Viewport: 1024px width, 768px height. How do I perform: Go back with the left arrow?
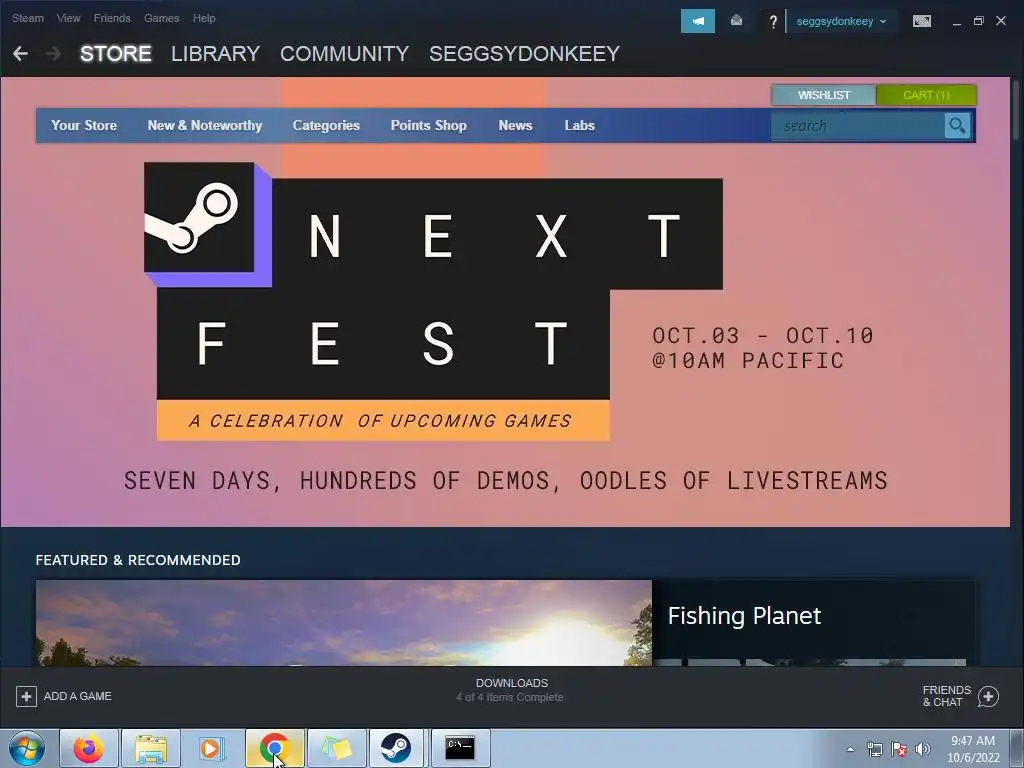(20, 54)
